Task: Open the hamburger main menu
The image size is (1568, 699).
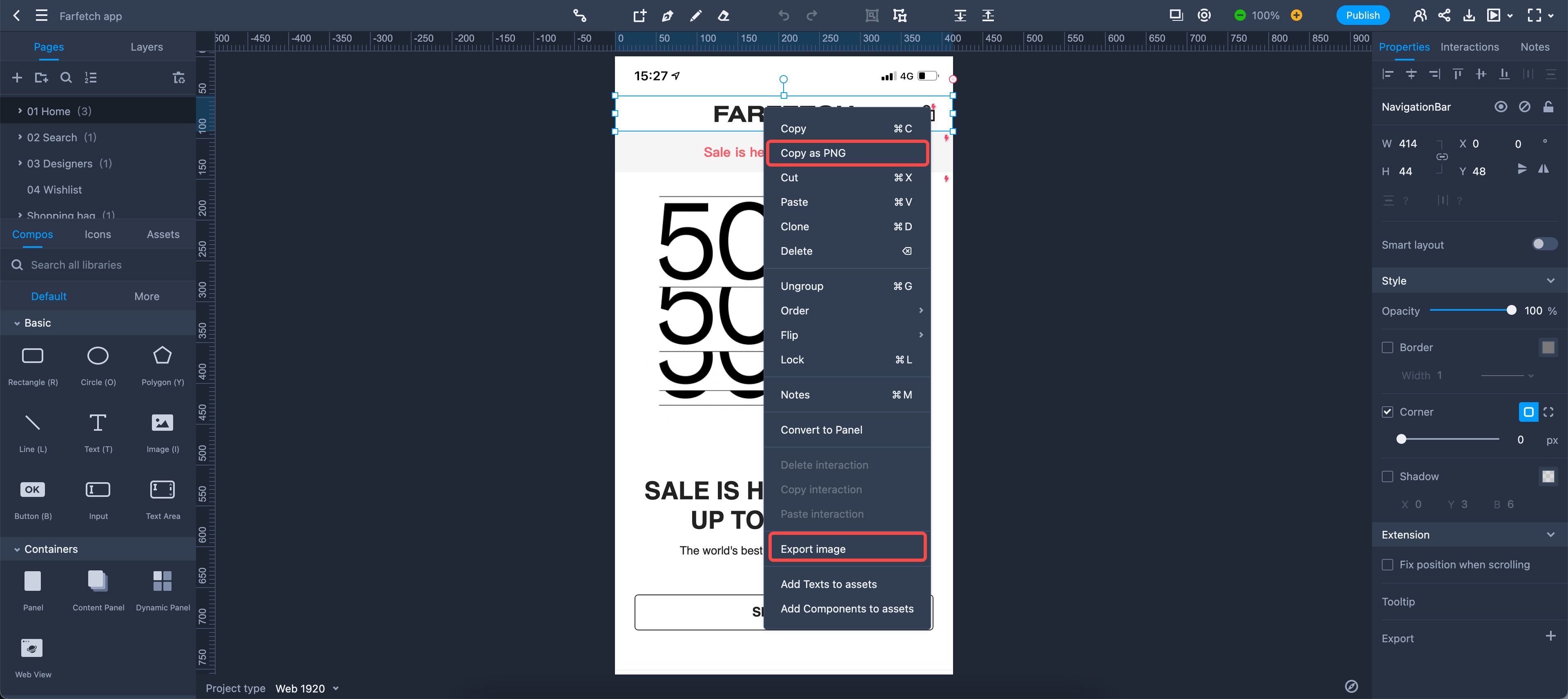Action: [41, 15]
